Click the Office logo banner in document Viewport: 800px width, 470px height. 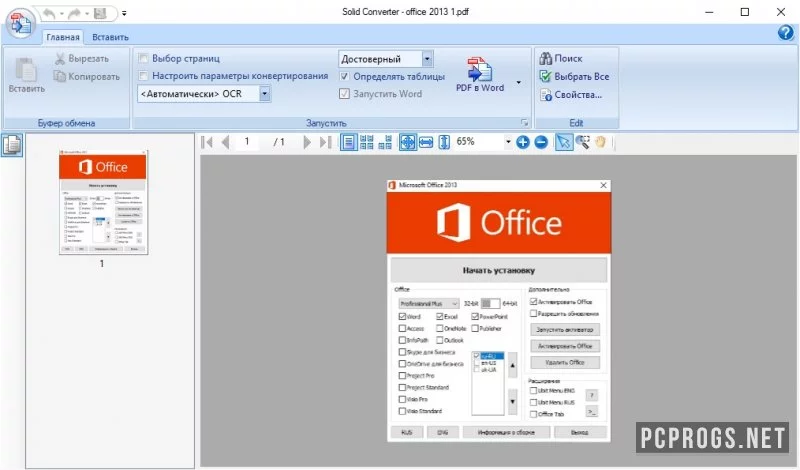[498, 222]
